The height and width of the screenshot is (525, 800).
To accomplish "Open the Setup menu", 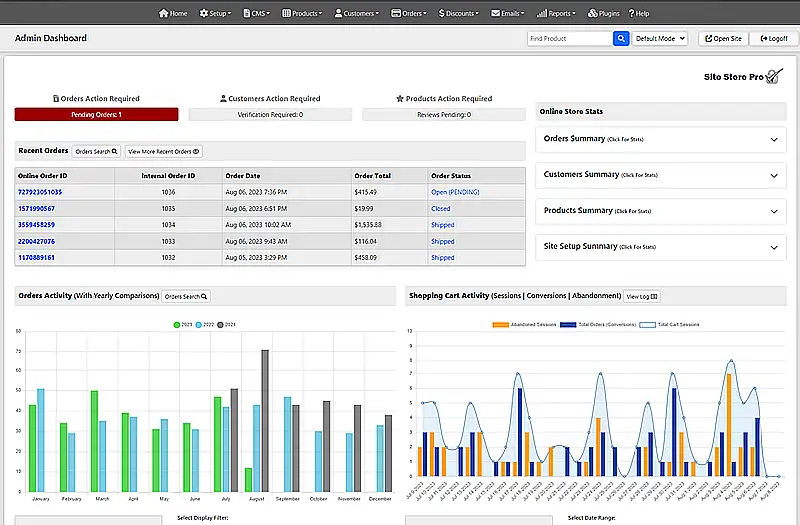I will (215, 13).
